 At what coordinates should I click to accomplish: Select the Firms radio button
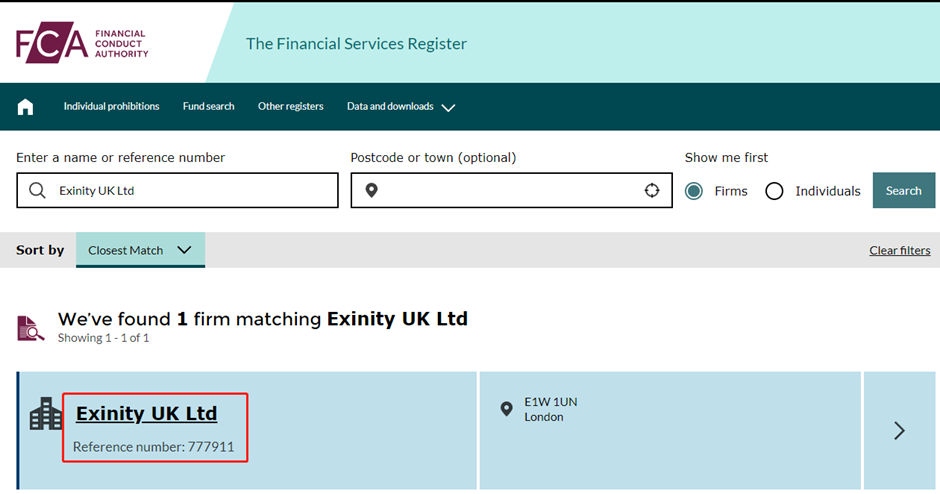[x=694, y=191]
